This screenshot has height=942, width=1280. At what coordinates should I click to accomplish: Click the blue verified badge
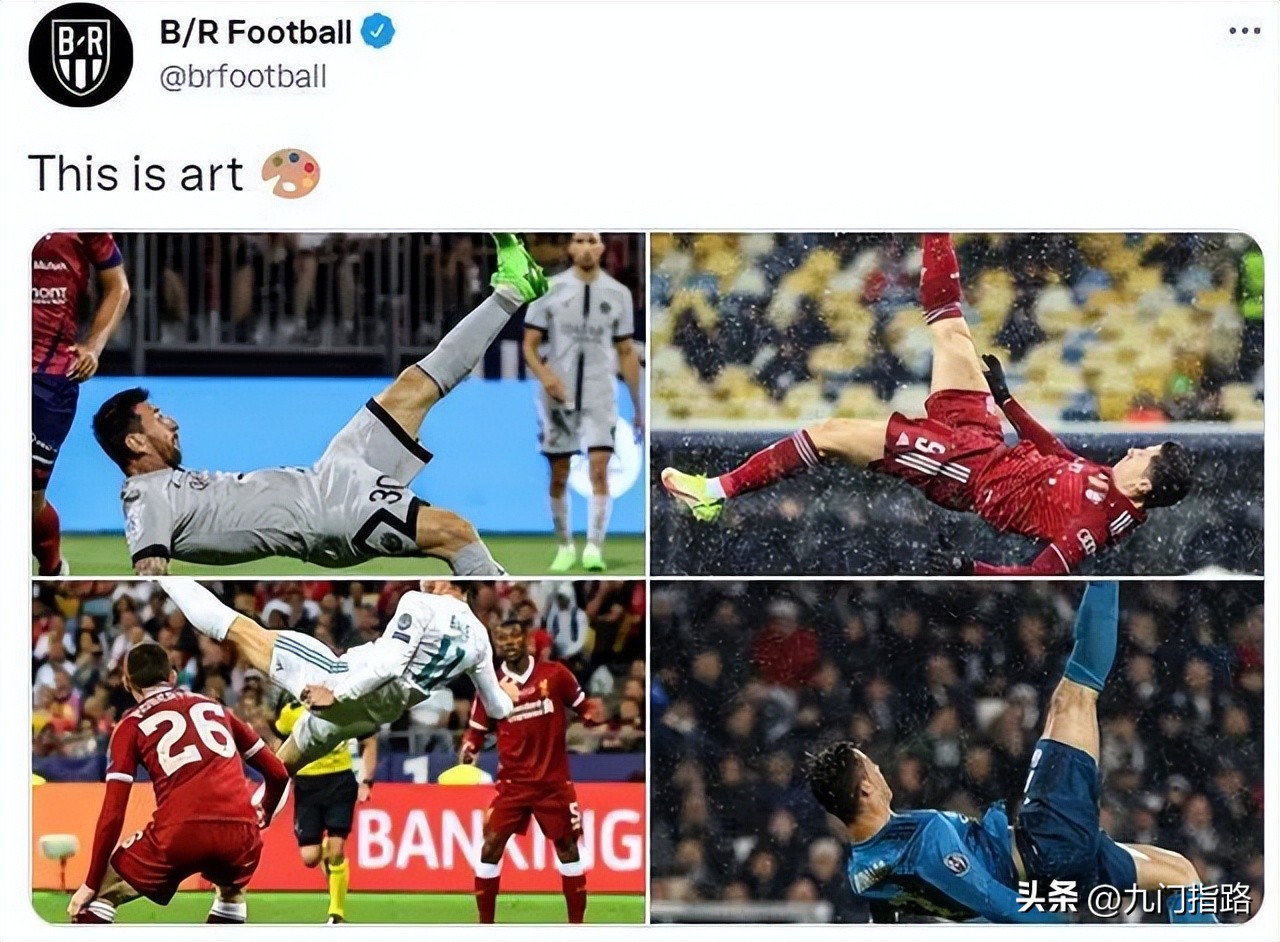click(x=377, y=32)
